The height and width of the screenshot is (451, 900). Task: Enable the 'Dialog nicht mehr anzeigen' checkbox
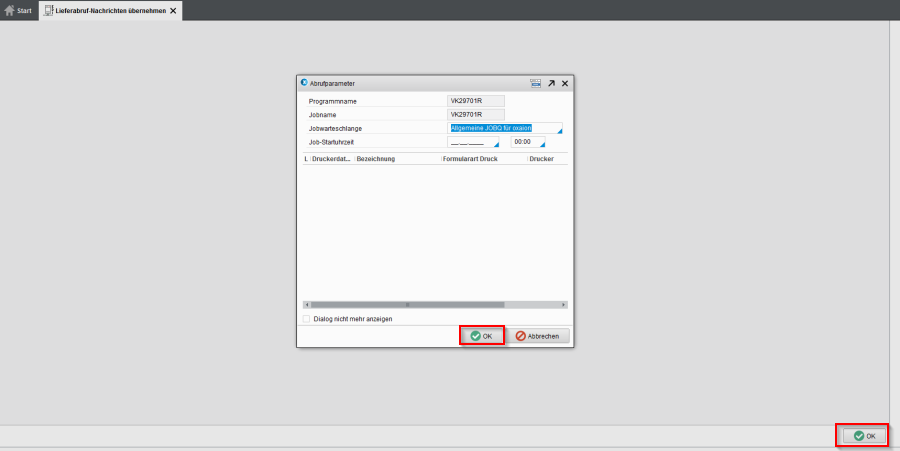point(306,319)
